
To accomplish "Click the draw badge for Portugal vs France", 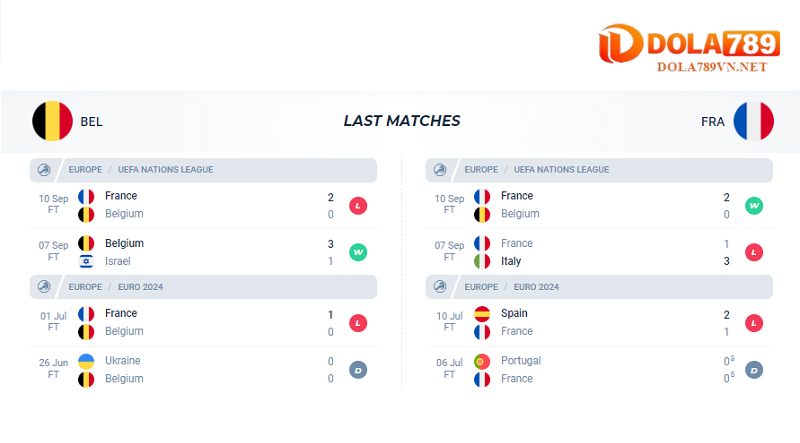I will (x=755, y=370).
